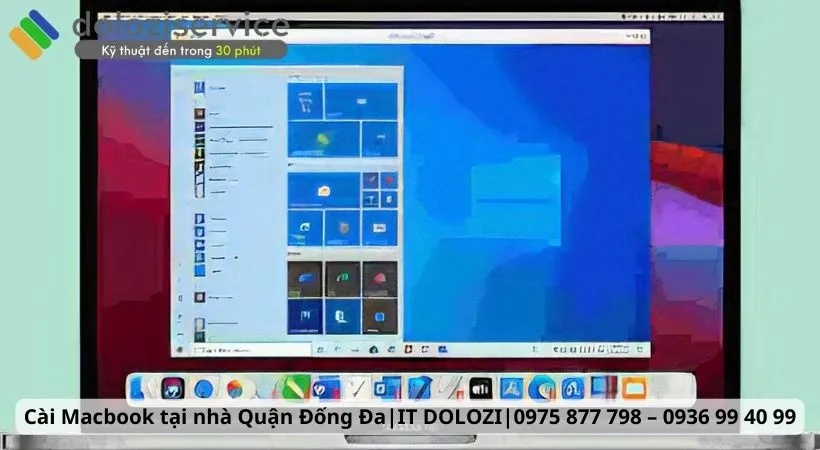The height and width of the screenshot is (450, 820).
Task: Open the dark Start tile with the green icon
Action: (343, 279)
